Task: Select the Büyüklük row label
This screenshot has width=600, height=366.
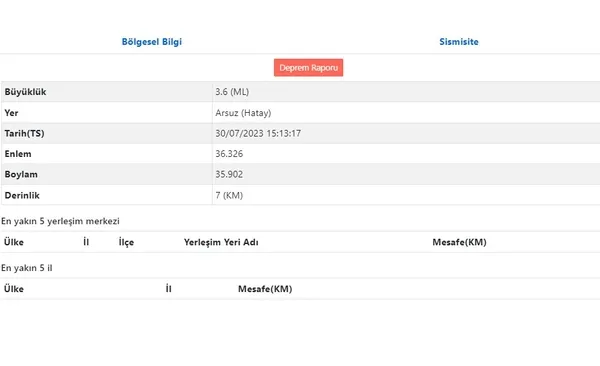Action: 25,92
